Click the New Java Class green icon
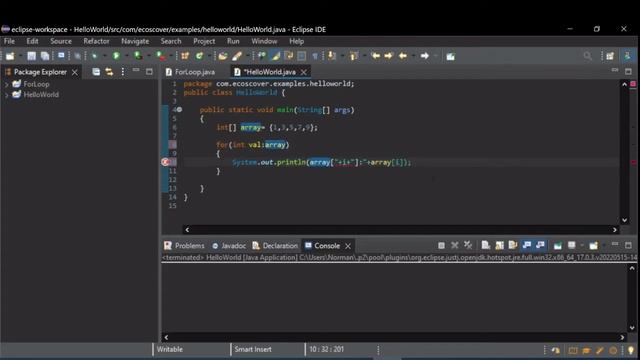Image resolution: width=640 pixels, height=360 pixels. pyautogui.click(x=199, y=56)
